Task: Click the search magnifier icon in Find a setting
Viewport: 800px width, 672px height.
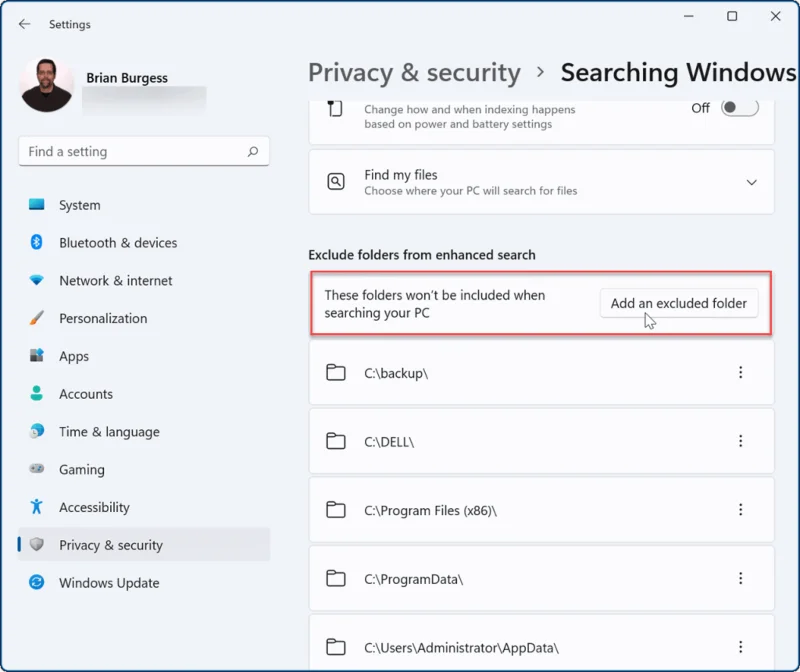Action: coord(253,152)
